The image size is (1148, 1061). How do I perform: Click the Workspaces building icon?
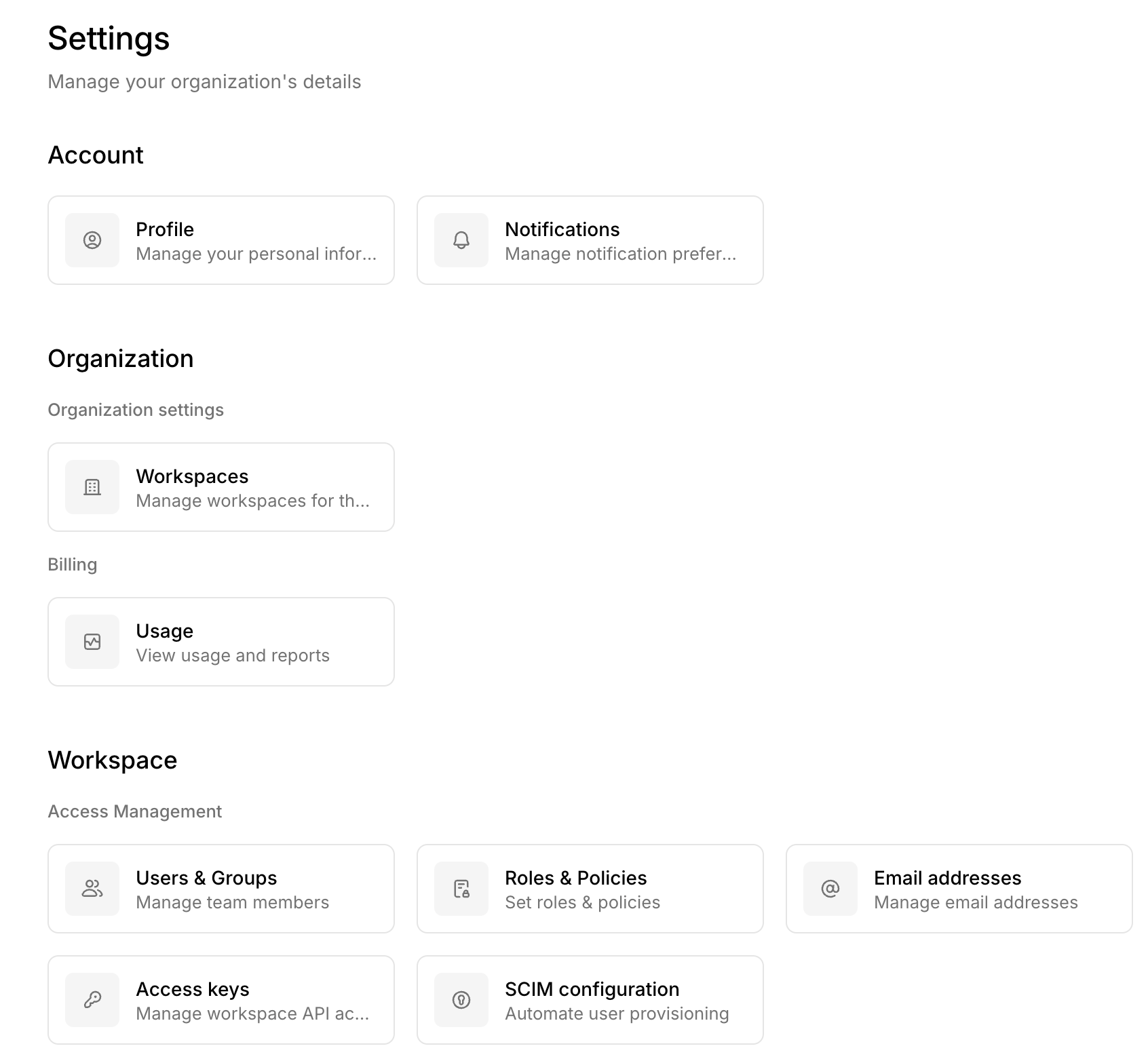tap(92, 487)
